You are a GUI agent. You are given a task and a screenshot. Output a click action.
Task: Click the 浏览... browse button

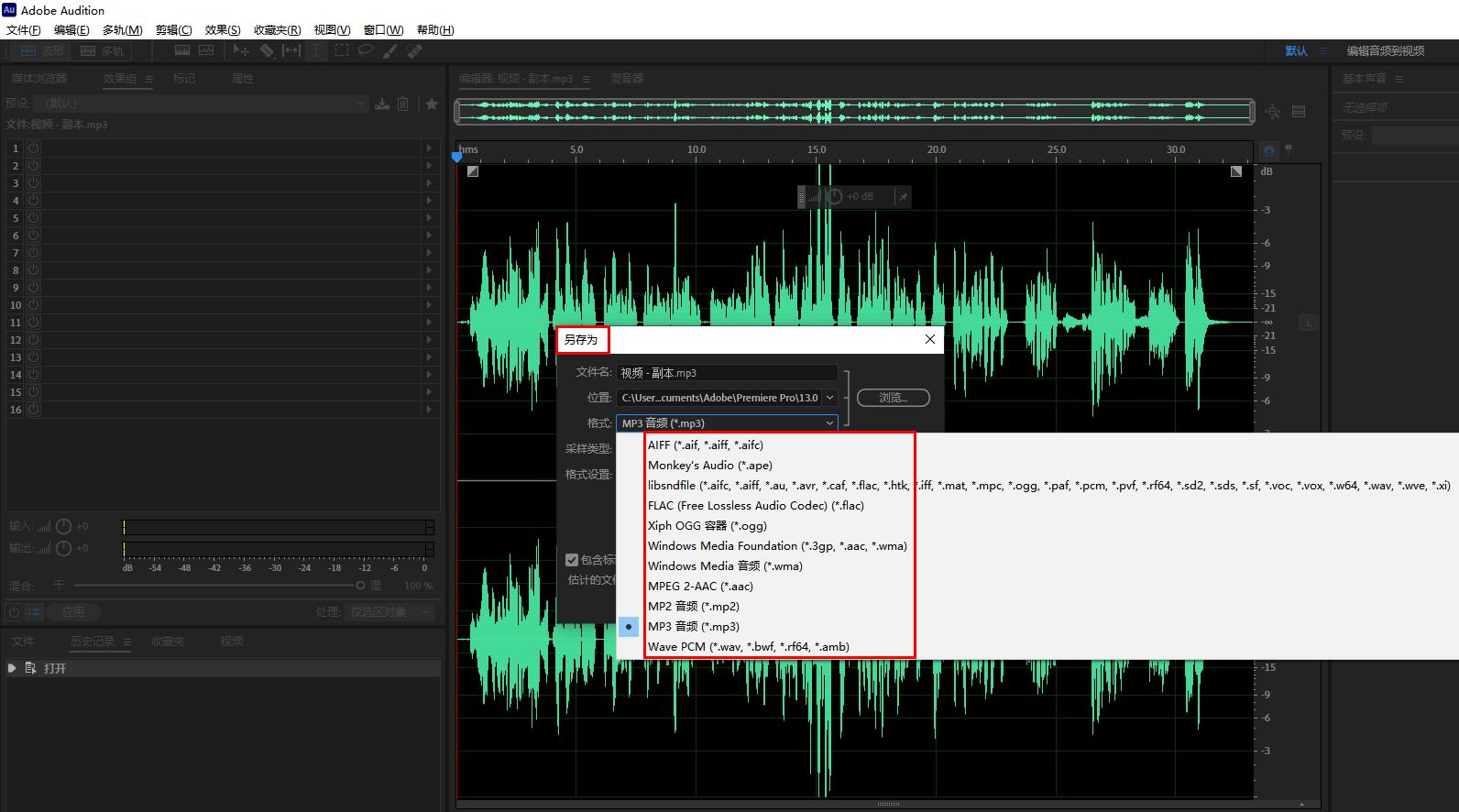[x=893, y=398]
